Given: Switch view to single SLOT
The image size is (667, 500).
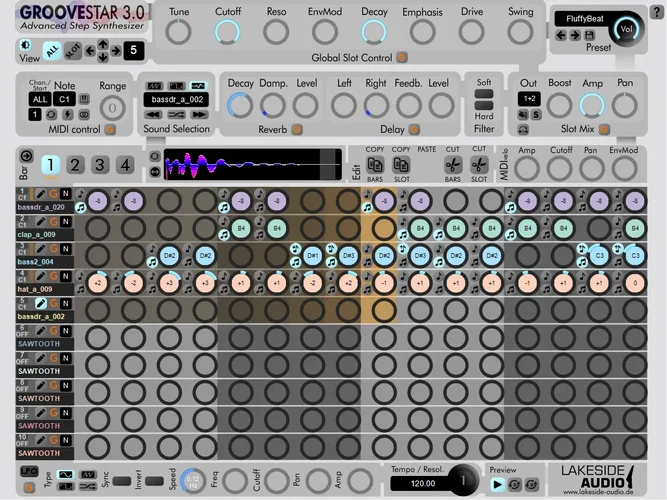Looking at the screenshot, I should [73, 51].
